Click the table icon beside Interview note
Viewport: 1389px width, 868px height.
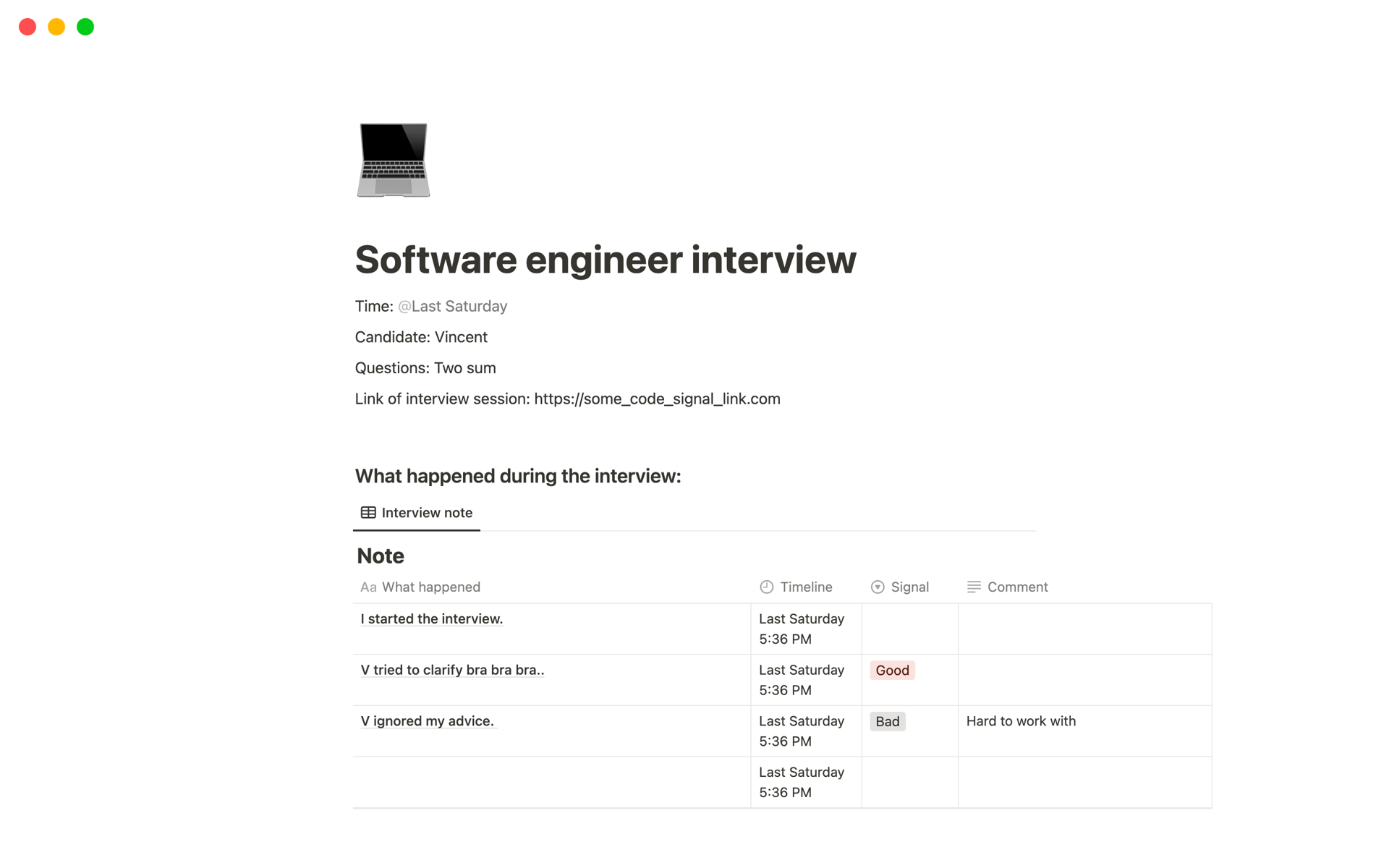(x=368, y=513)
